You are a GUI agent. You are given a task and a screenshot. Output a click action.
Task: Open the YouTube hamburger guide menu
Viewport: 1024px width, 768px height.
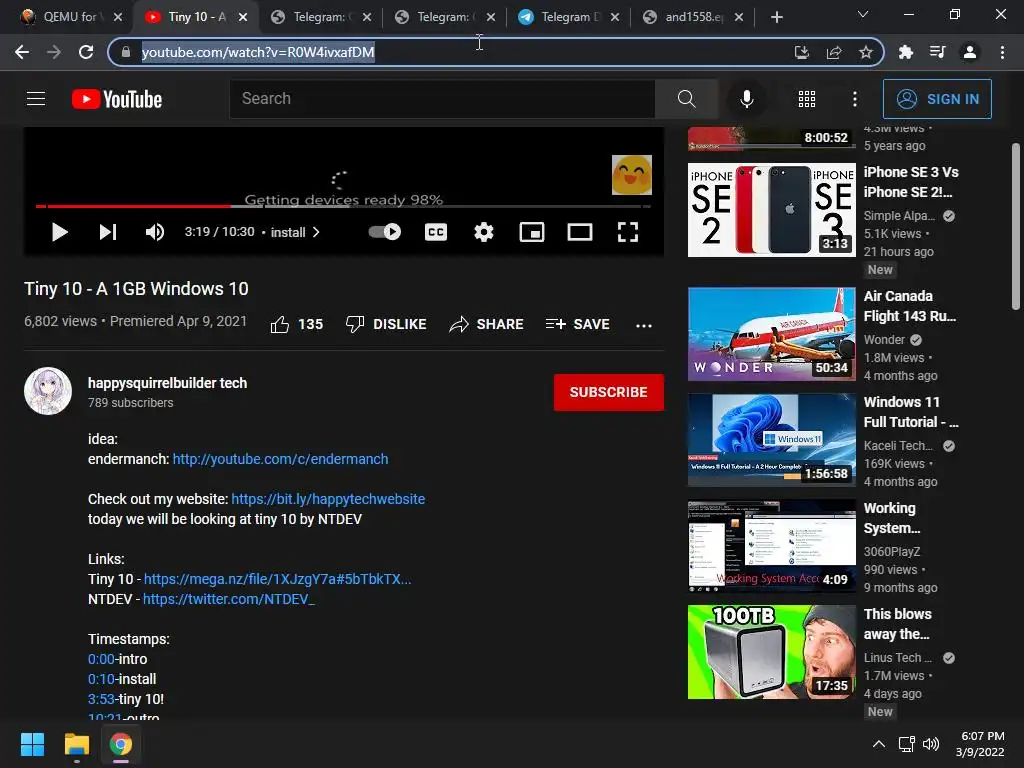36,99
